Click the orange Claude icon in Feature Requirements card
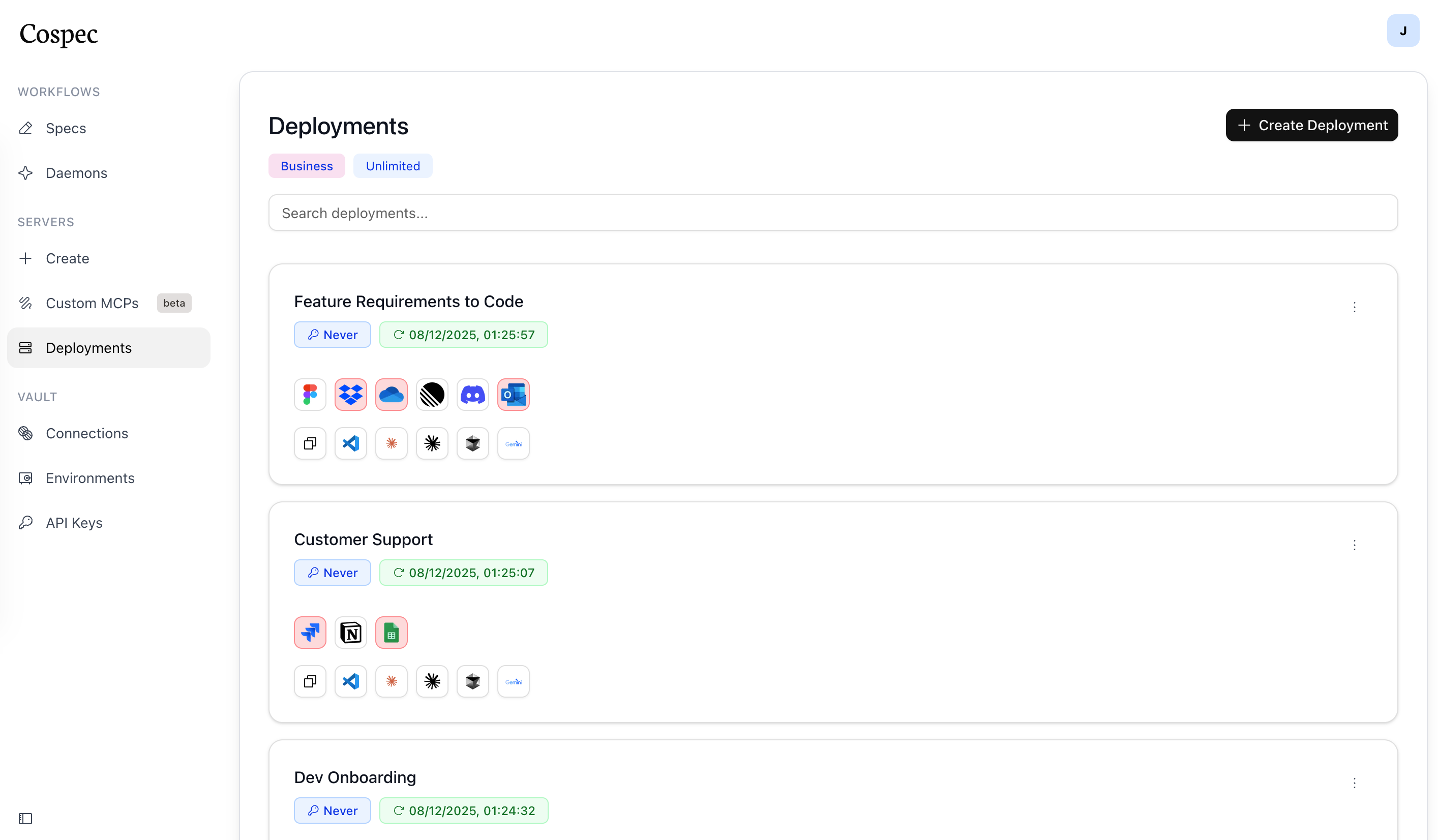 [392, 443]
